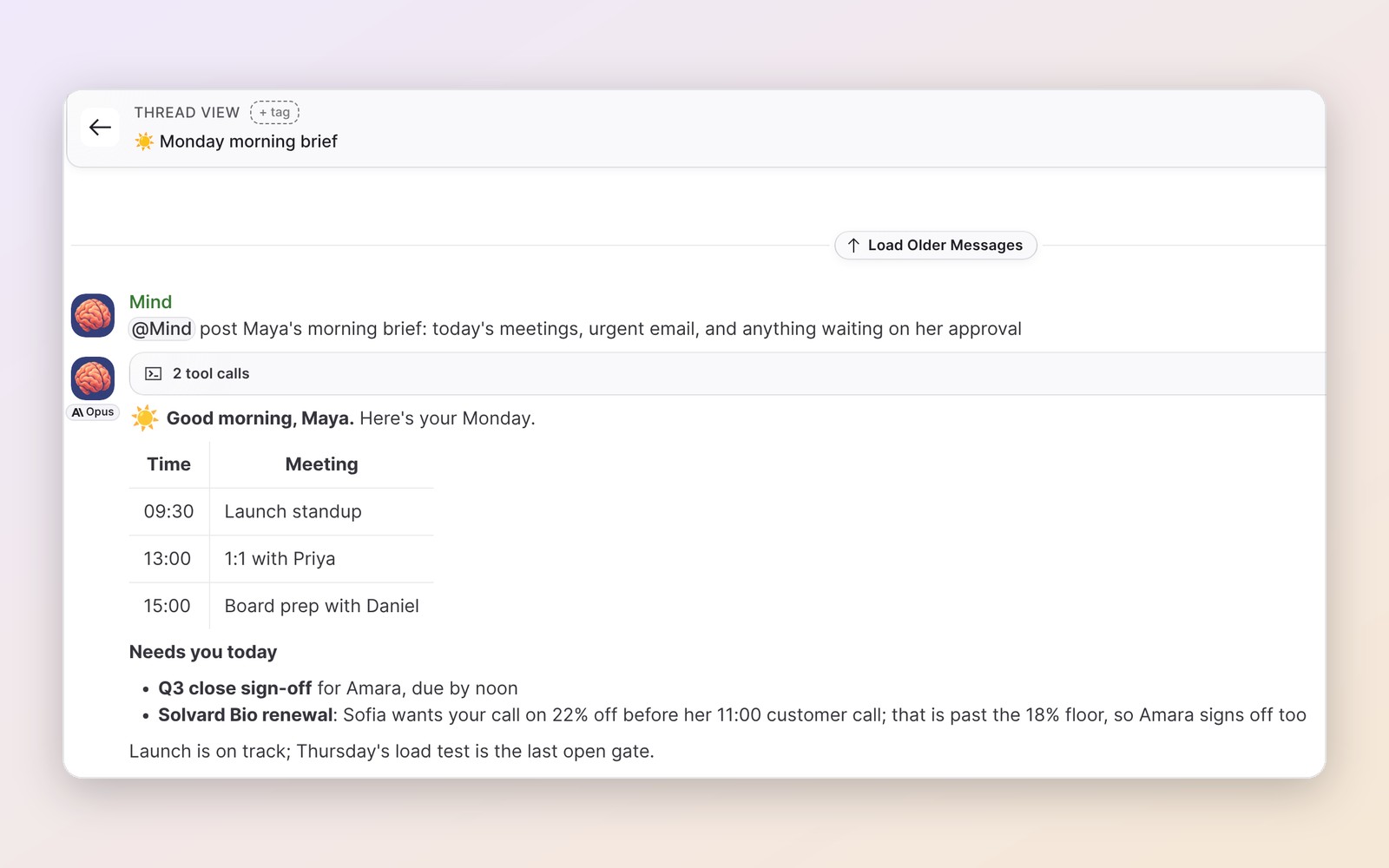Select the Meeting column header
This screenshot has height=868, width=1389.
(322, 464)
